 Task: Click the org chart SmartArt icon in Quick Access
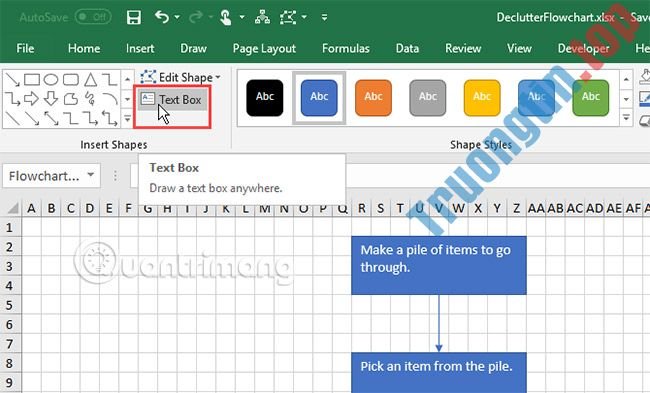[262, 17]
